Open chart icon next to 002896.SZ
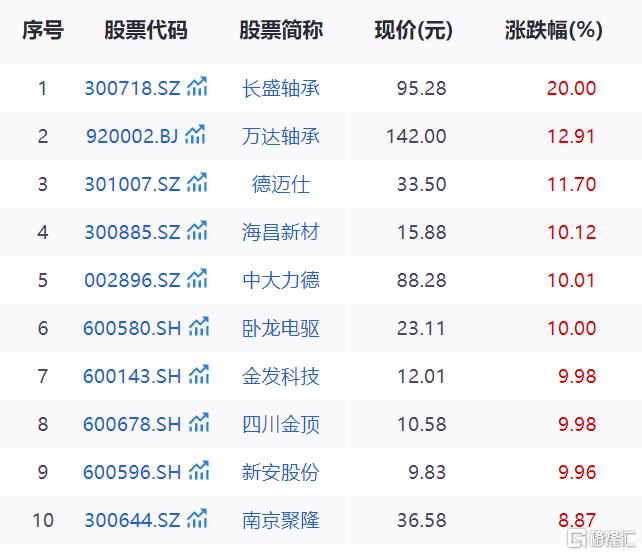The image size is (642, 555). pos(197,278)
